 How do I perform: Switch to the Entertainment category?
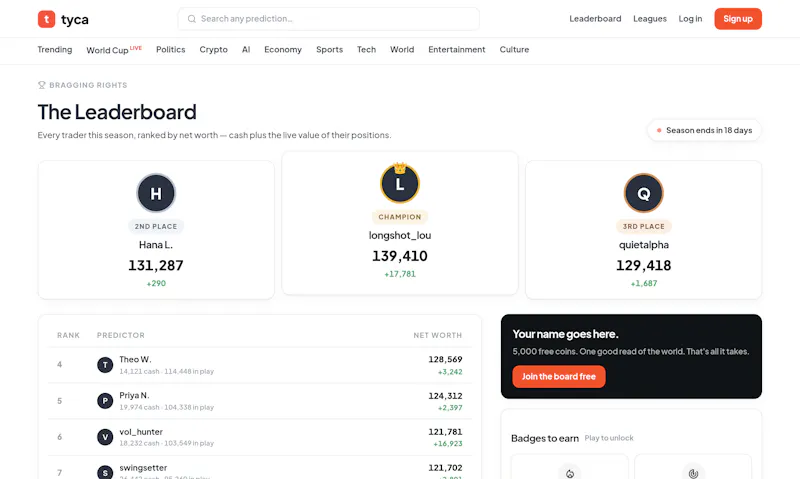click(x=457, y=49)
